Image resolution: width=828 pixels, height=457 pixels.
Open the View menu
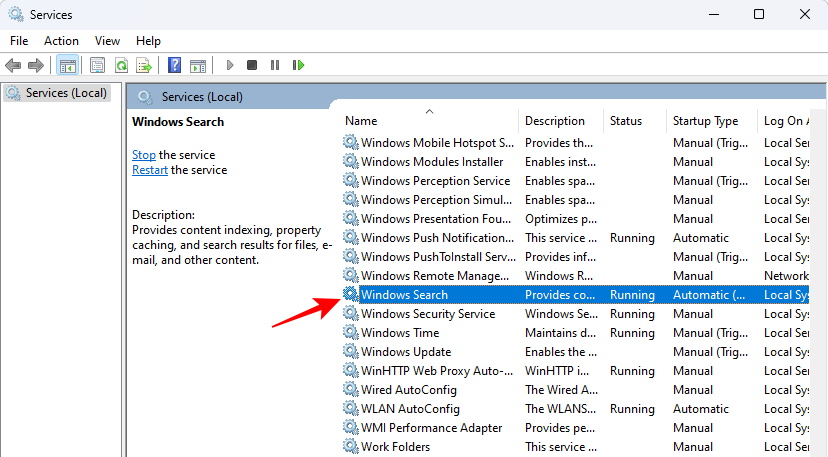coord(107,41)
